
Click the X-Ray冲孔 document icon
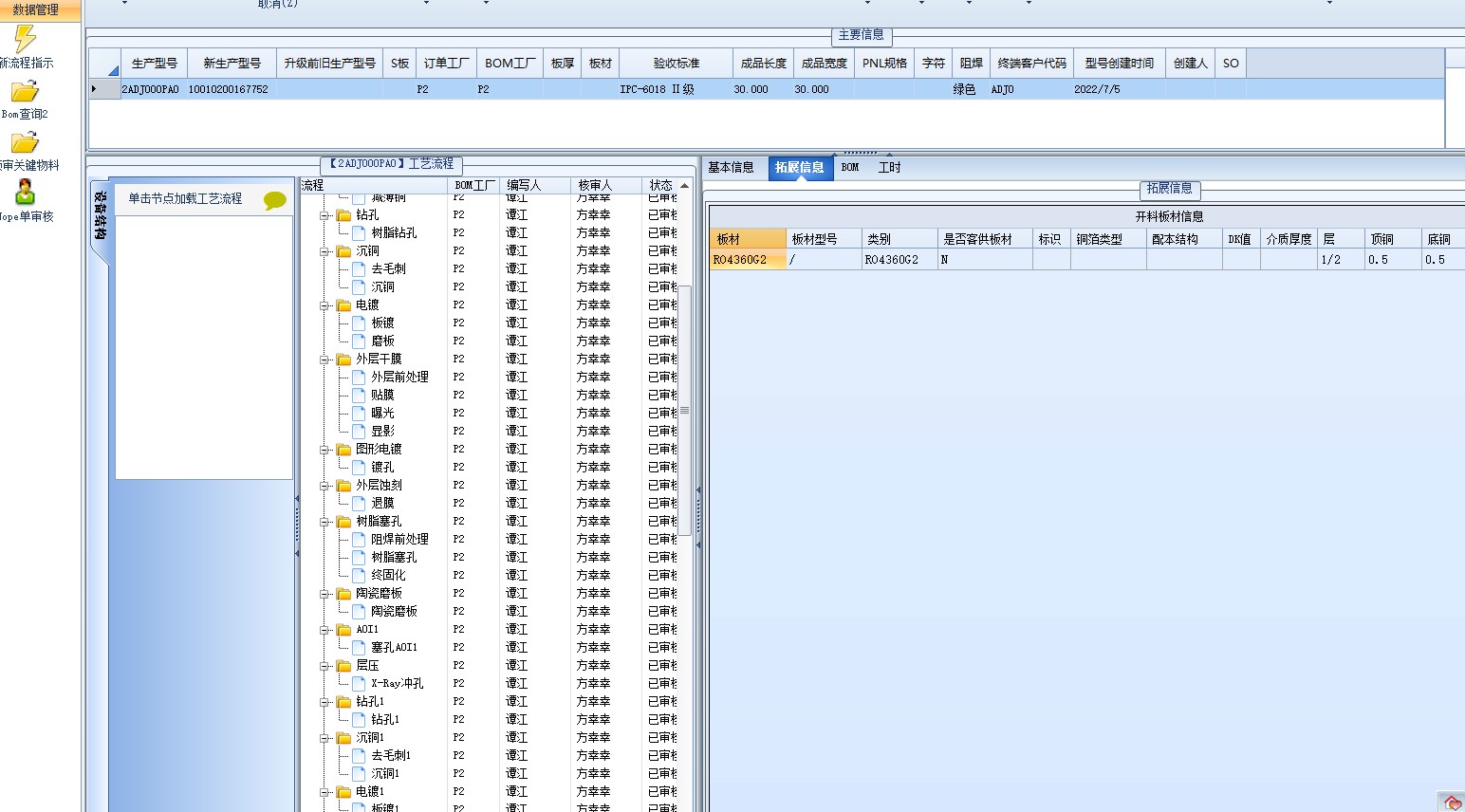(360, 684)
